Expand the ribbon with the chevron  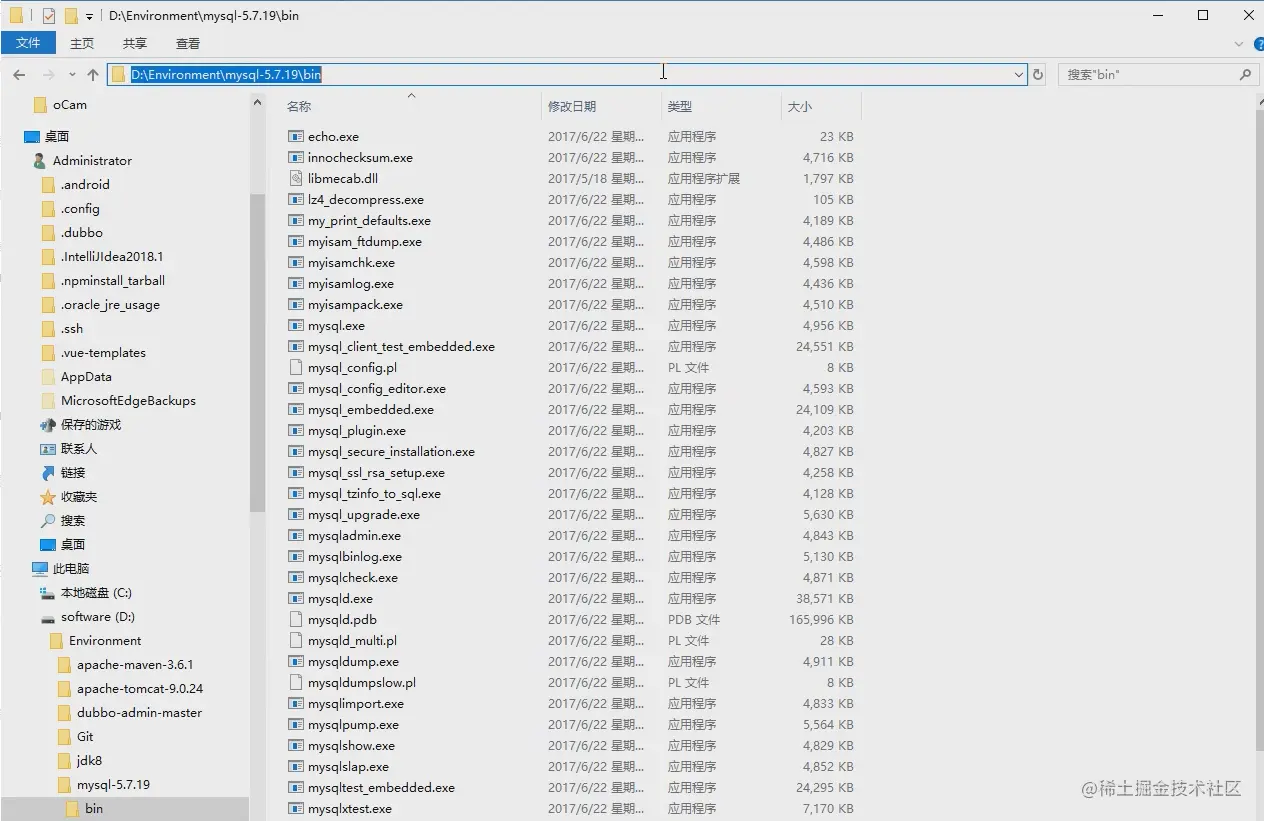pyautogui.click(x=1238, y=44)
